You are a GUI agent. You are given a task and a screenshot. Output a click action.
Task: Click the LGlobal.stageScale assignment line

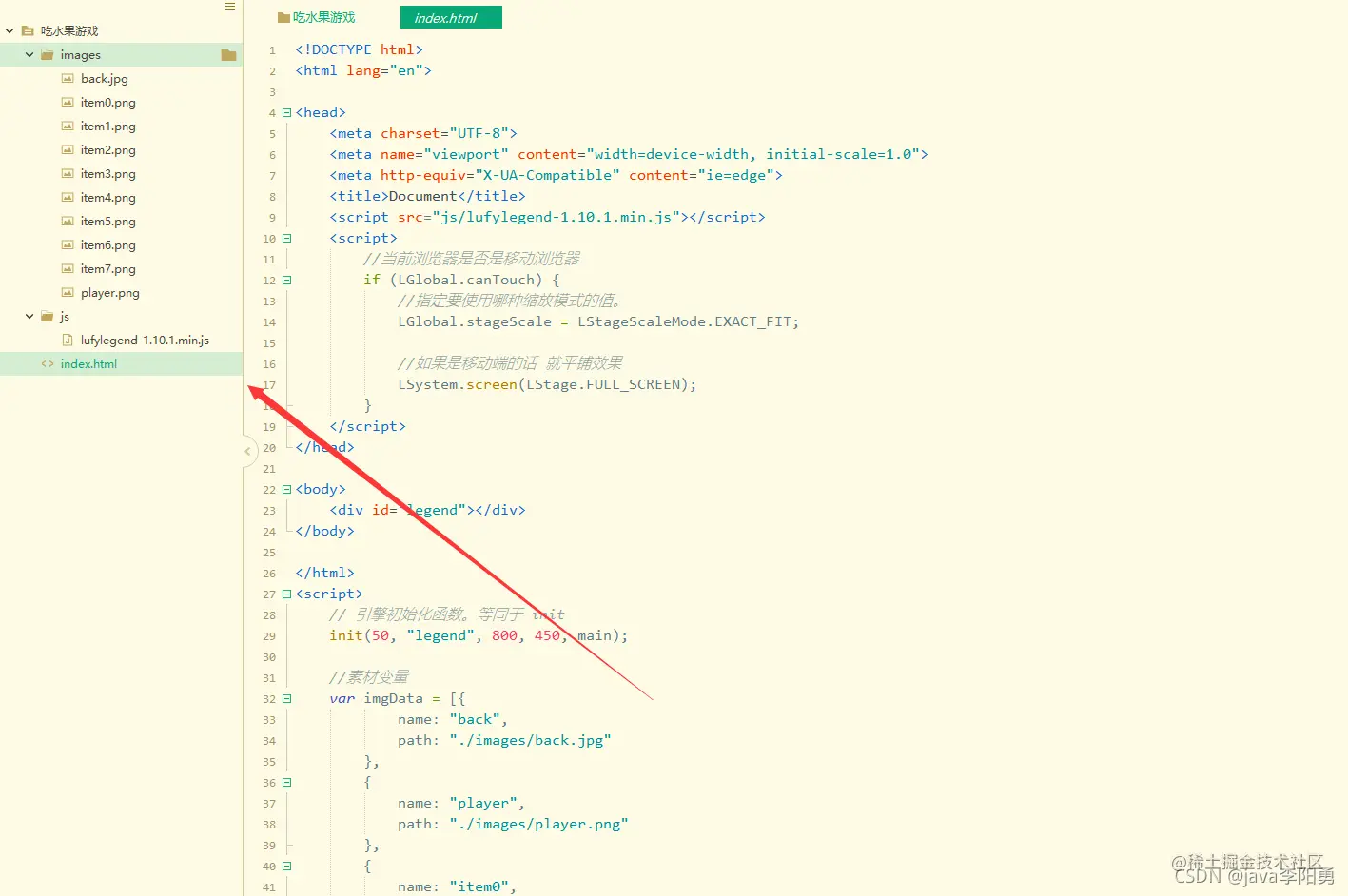tap(598, 321)
